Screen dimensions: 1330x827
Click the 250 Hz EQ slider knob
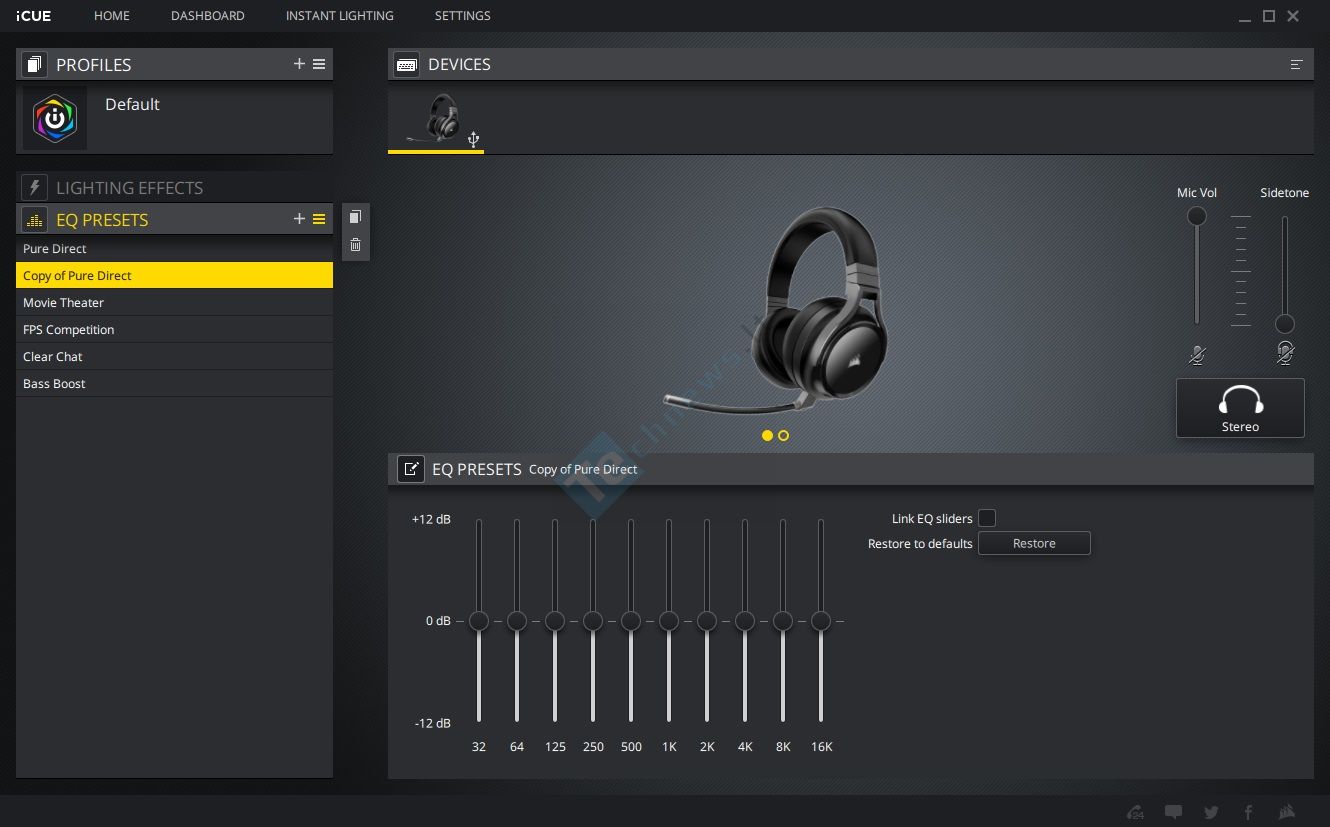point(593,621)
